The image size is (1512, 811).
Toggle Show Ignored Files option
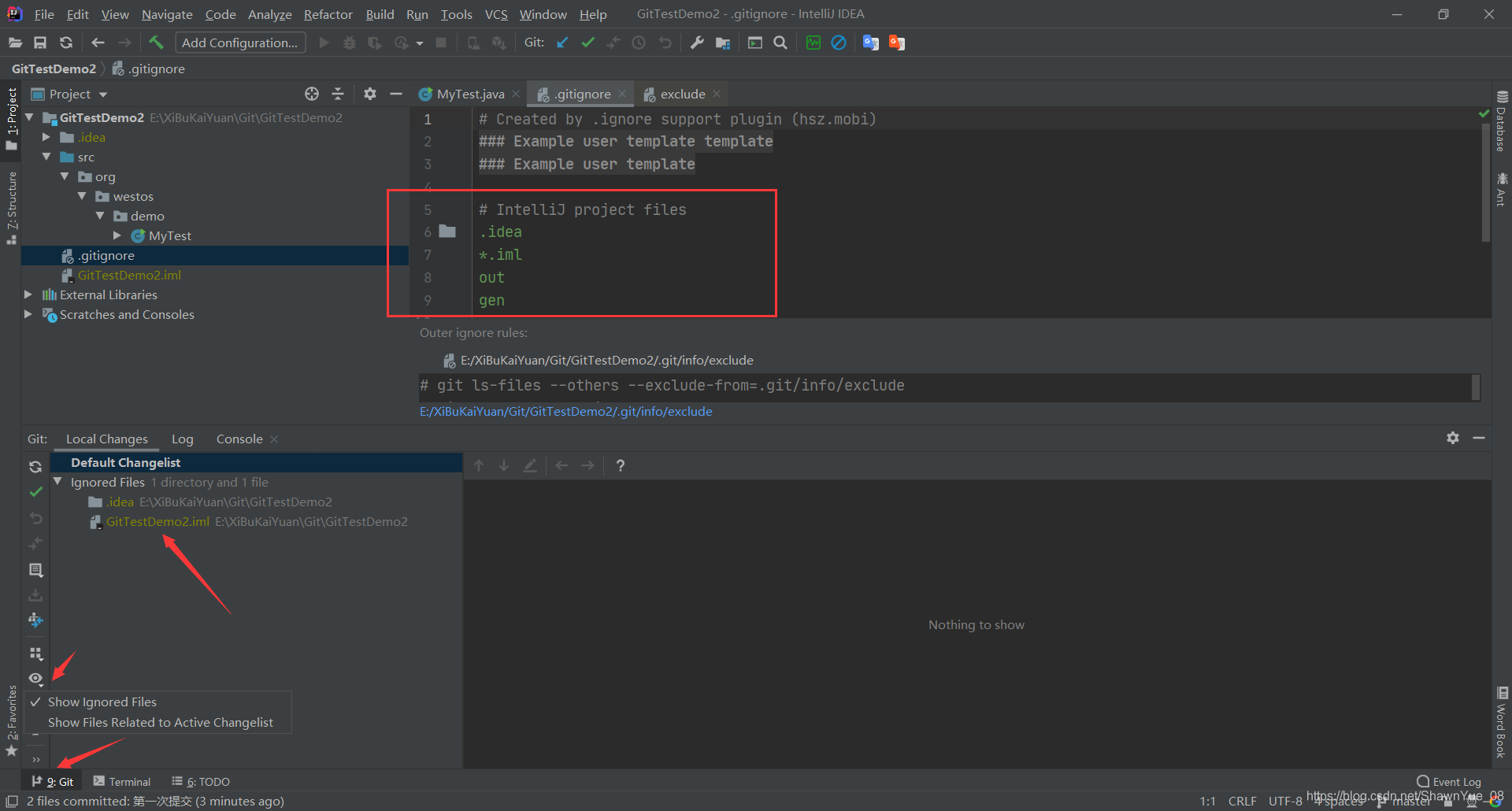tap(102, 702)
